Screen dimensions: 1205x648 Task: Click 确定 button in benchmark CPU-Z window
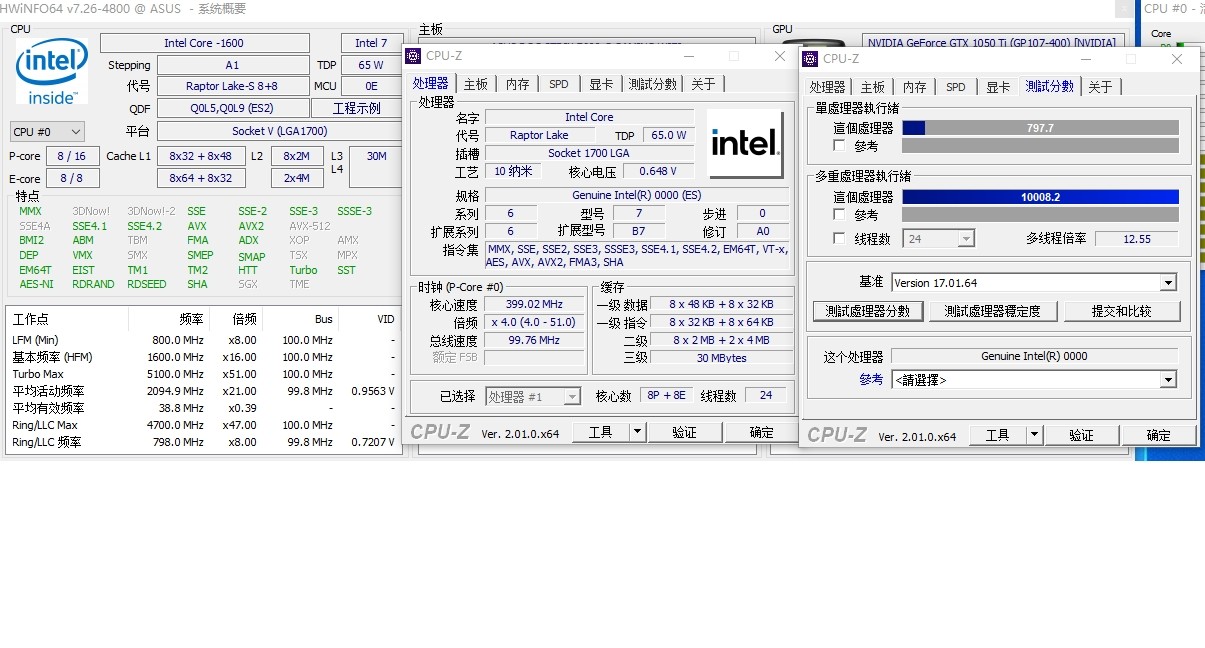click(1158, 435)
